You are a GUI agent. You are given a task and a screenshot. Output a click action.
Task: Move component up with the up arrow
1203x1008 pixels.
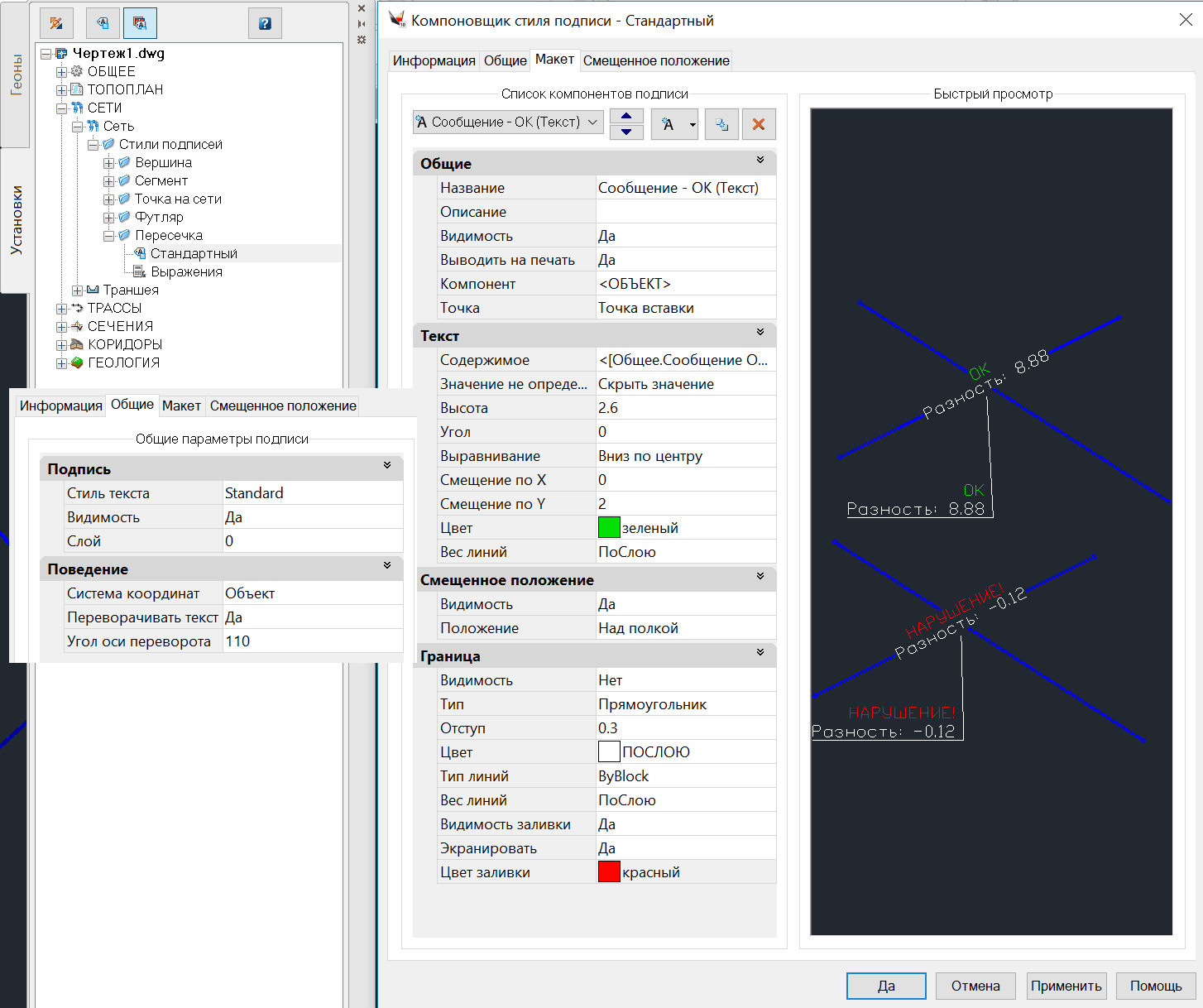coord(626,117)
